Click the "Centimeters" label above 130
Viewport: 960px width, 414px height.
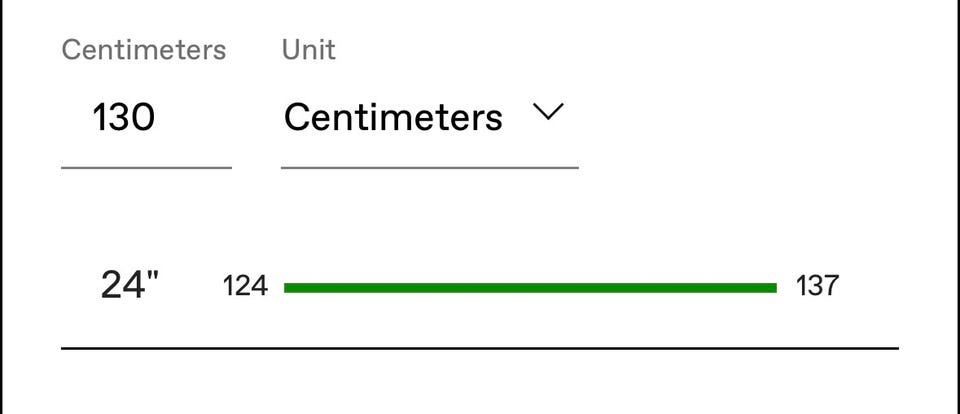pyautogui.click(x=144, y=50)
